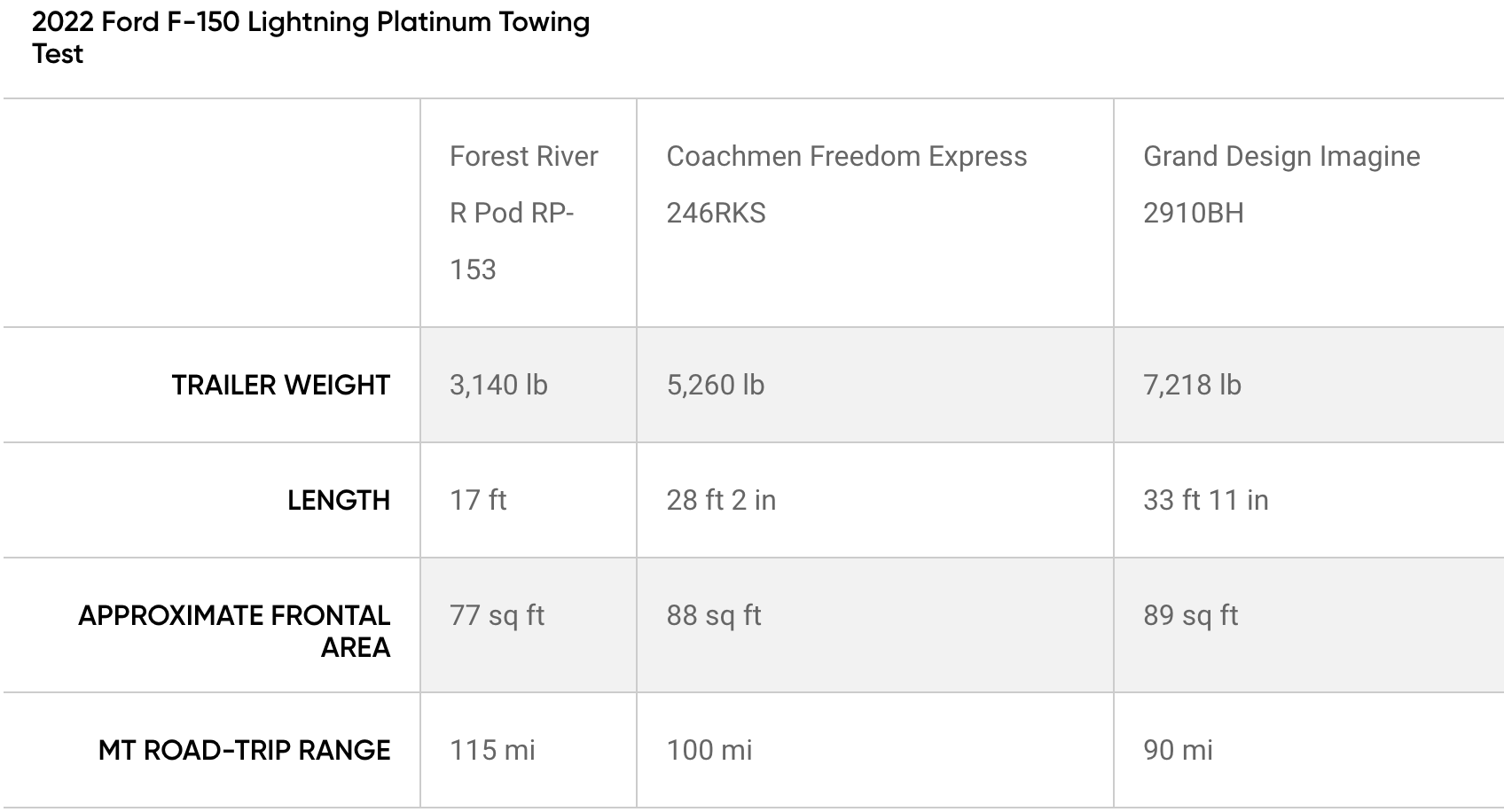
Task: Select the 88 sq ft cell
Action: 714,615
